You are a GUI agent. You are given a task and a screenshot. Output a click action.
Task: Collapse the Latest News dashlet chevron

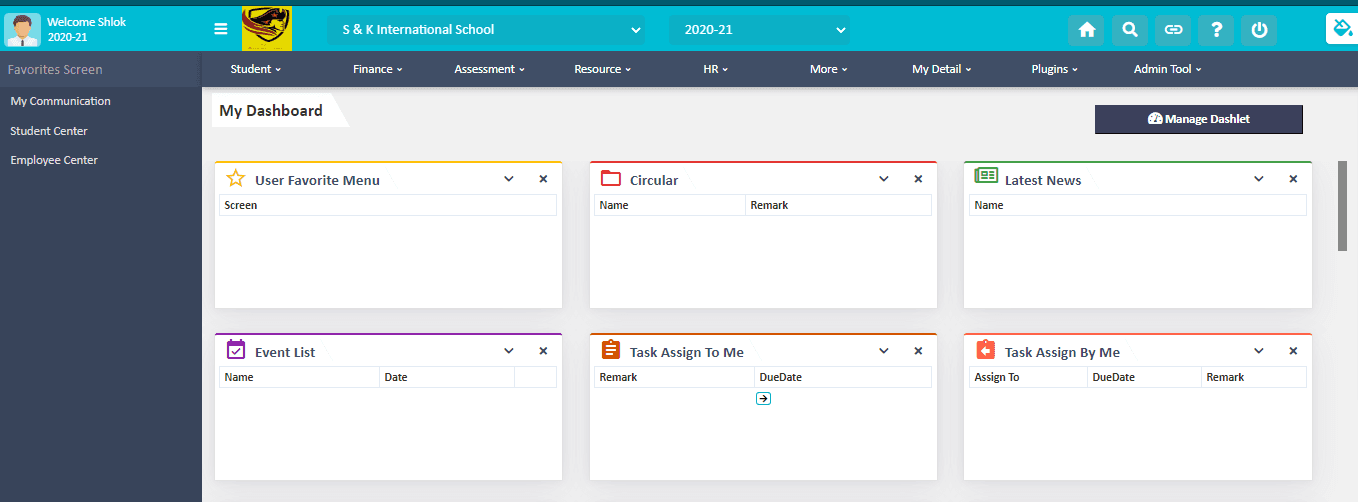click(x=1259, y=179)
